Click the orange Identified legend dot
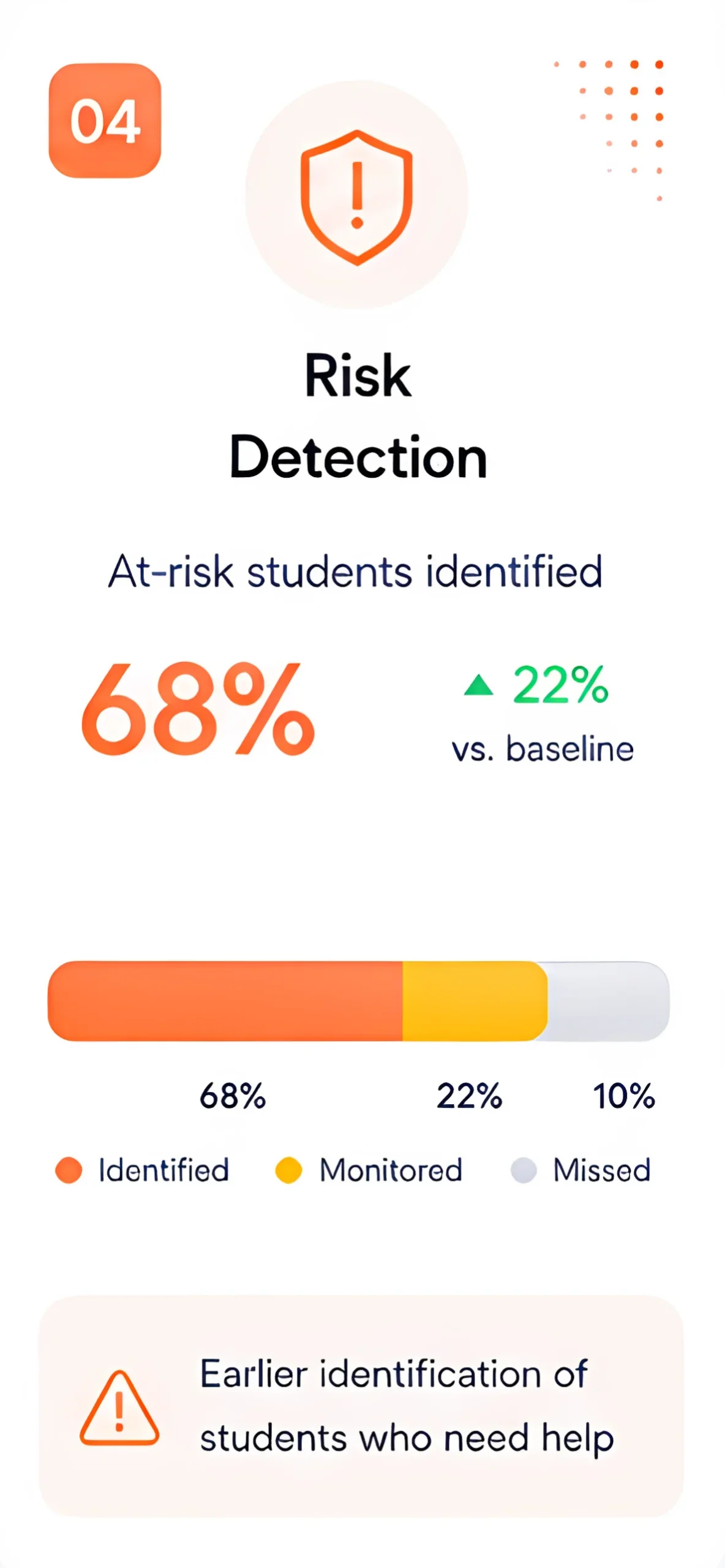The image size is (725, 1568). pyautogui.click(x=69, y=1170)
